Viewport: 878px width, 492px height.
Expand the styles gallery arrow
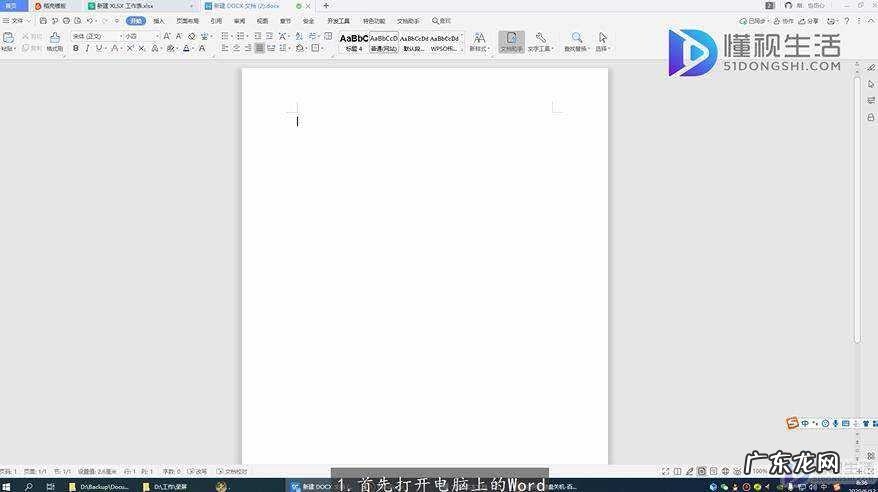click(x=463, y=49)
